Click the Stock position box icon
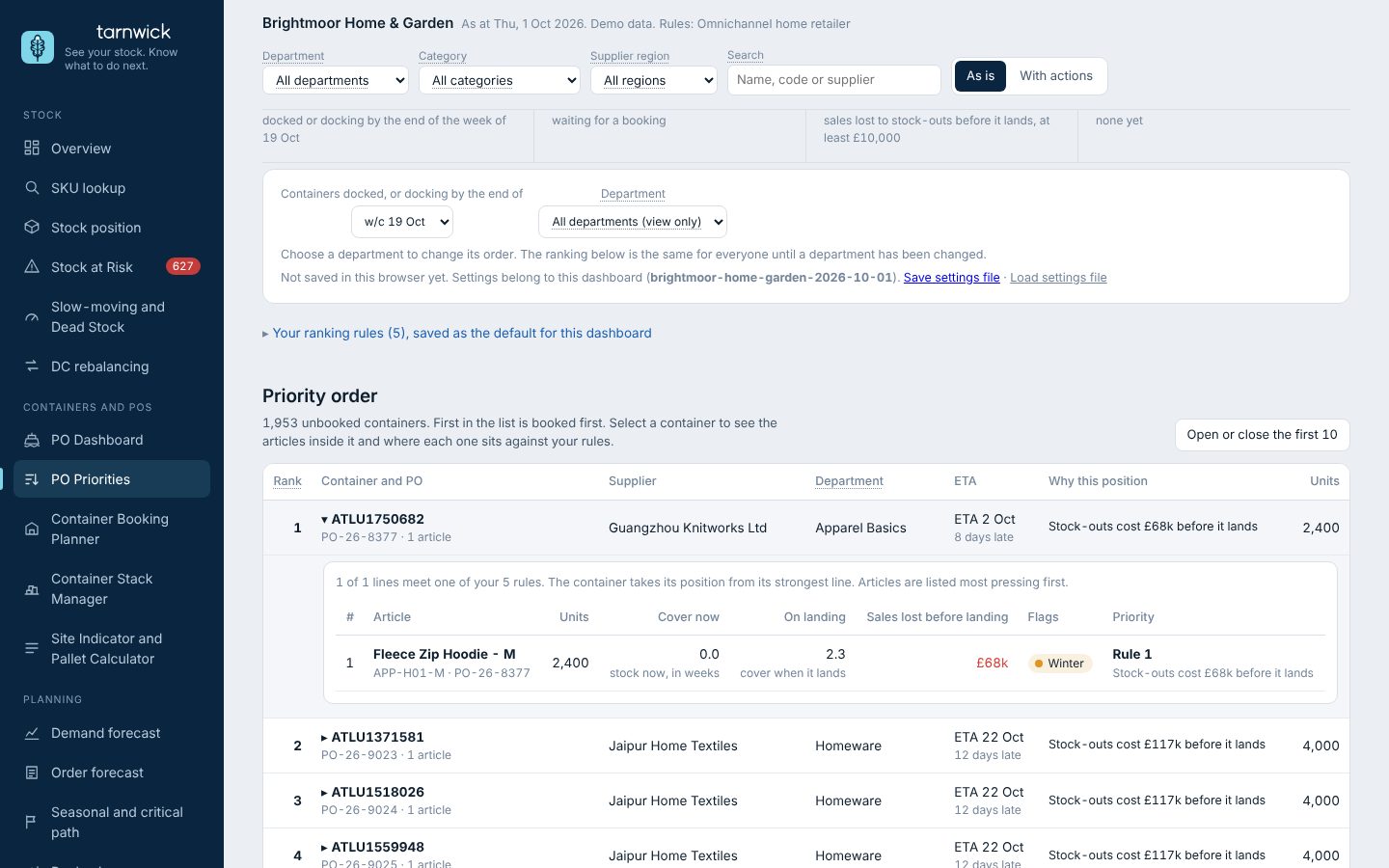The image size is (1389, 868). click(32, 227)
